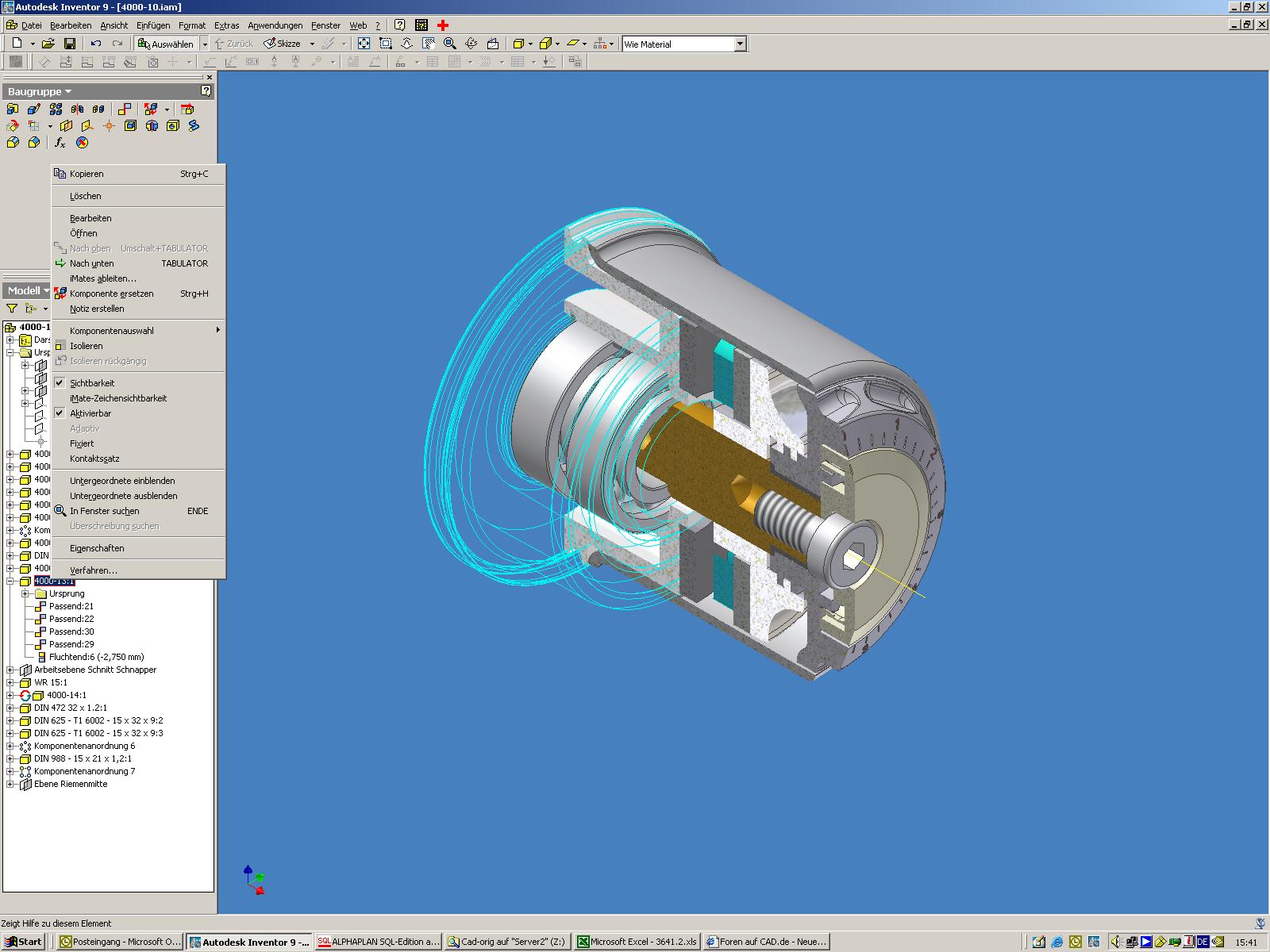Open the Wie Material dropdown

coord(740,44)
